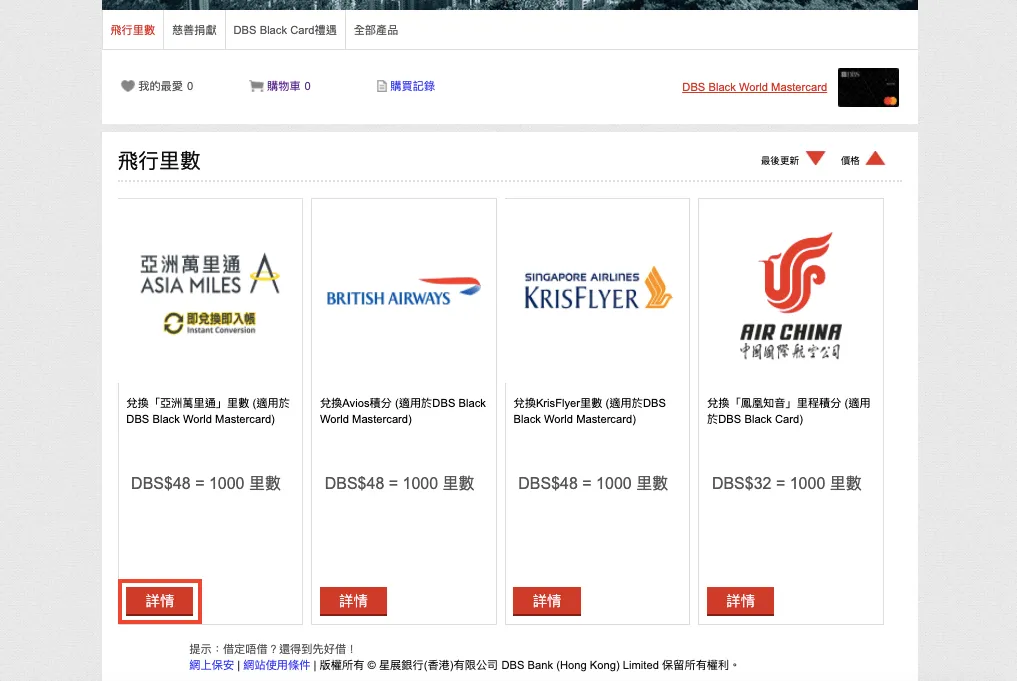Switch to the 慈善捐獻 tab
1017x681 pixels.
(x=195, y=30)
